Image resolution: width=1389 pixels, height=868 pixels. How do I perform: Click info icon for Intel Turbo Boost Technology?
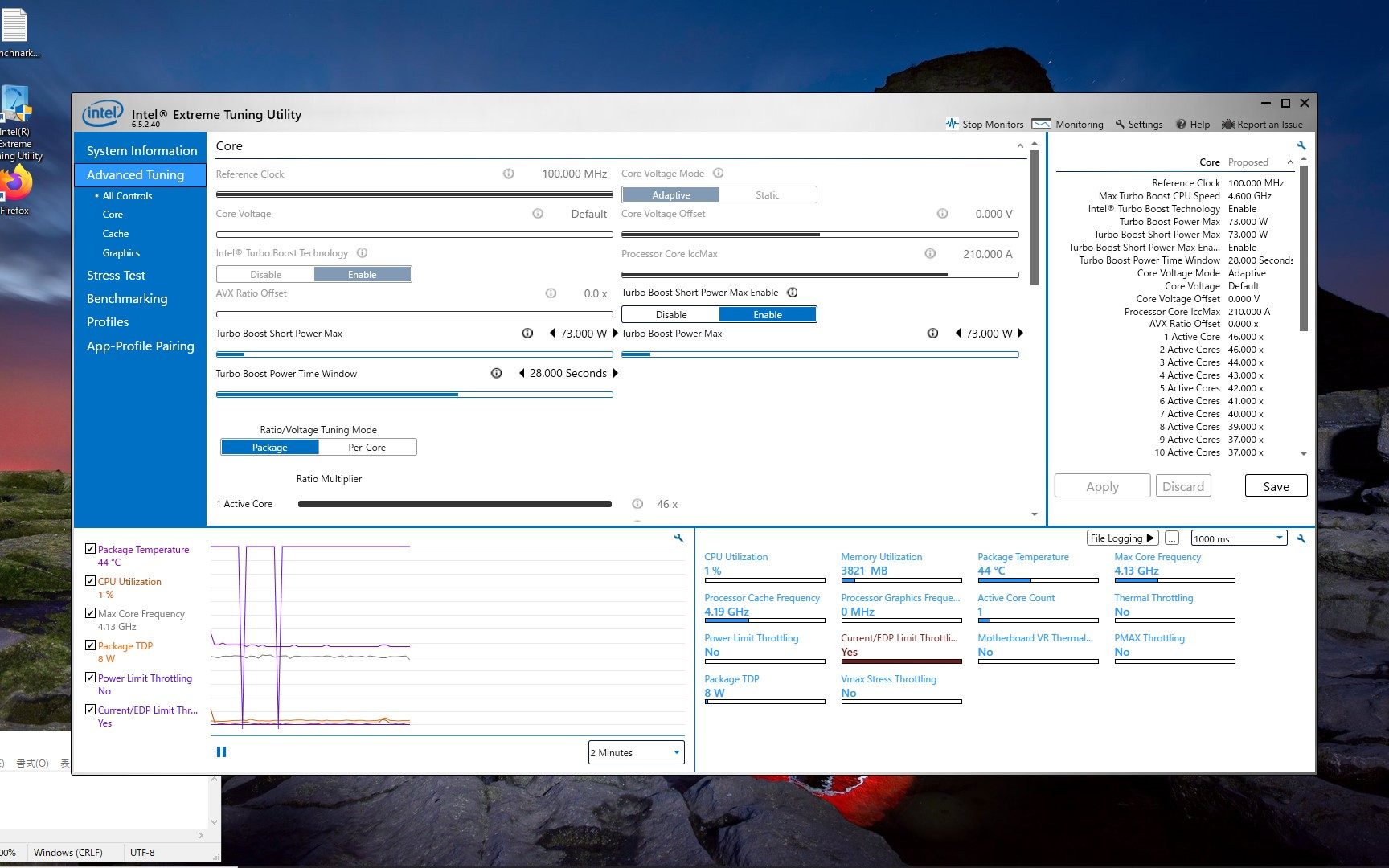(362, 252)
